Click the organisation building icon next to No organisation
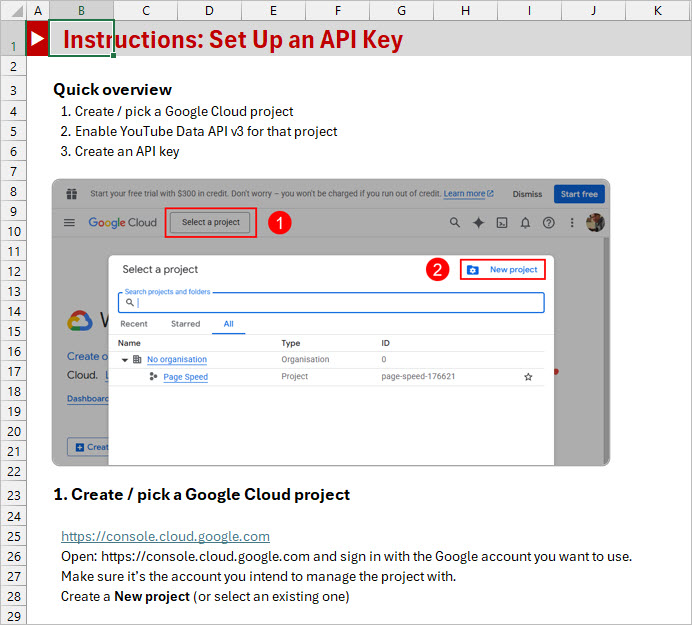The height and width of the screenshot is (625, 692). coord(137,359)
